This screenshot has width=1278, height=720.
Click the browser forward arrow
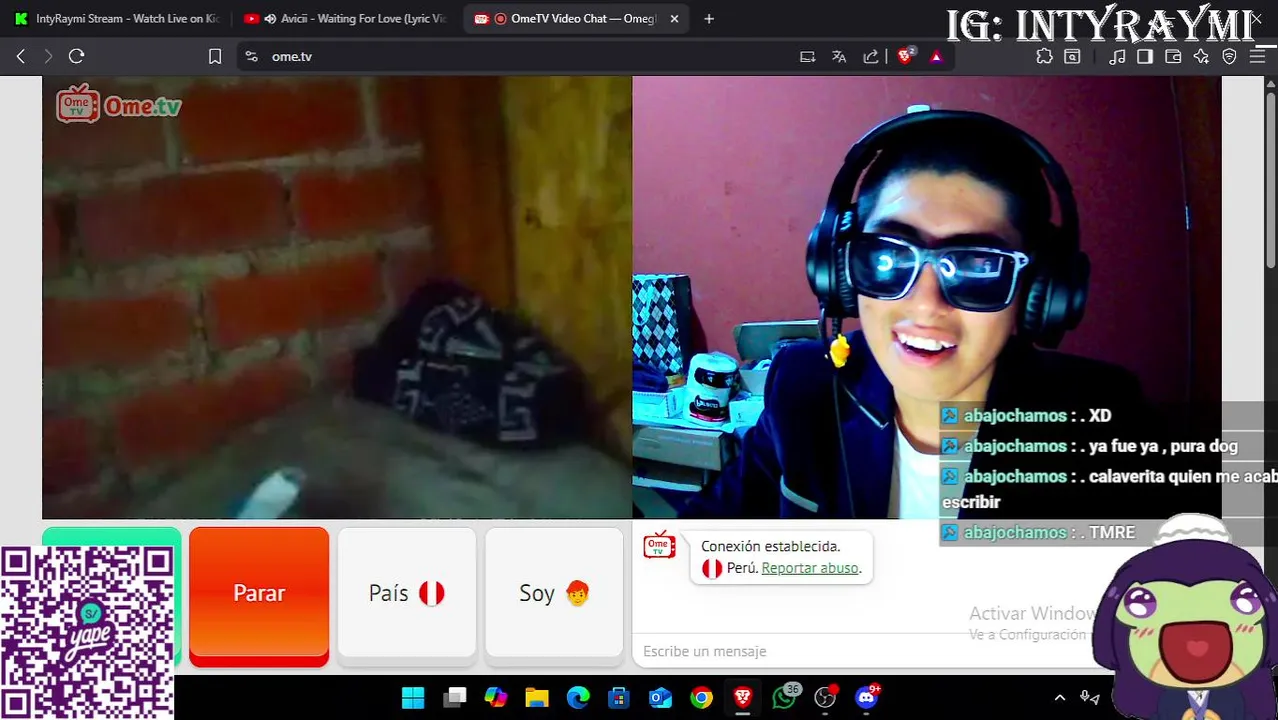(x=48, y=57)
